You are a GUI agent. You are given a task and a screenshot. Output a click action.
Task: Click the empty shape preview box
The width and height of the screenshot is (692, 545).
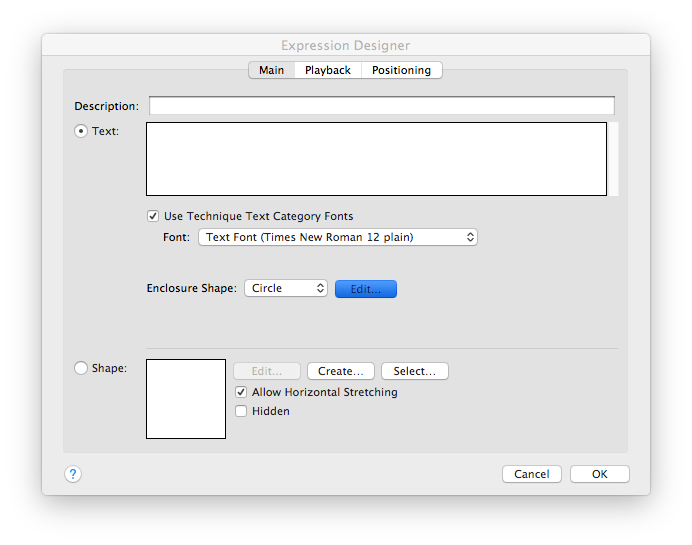coord(186,399)
